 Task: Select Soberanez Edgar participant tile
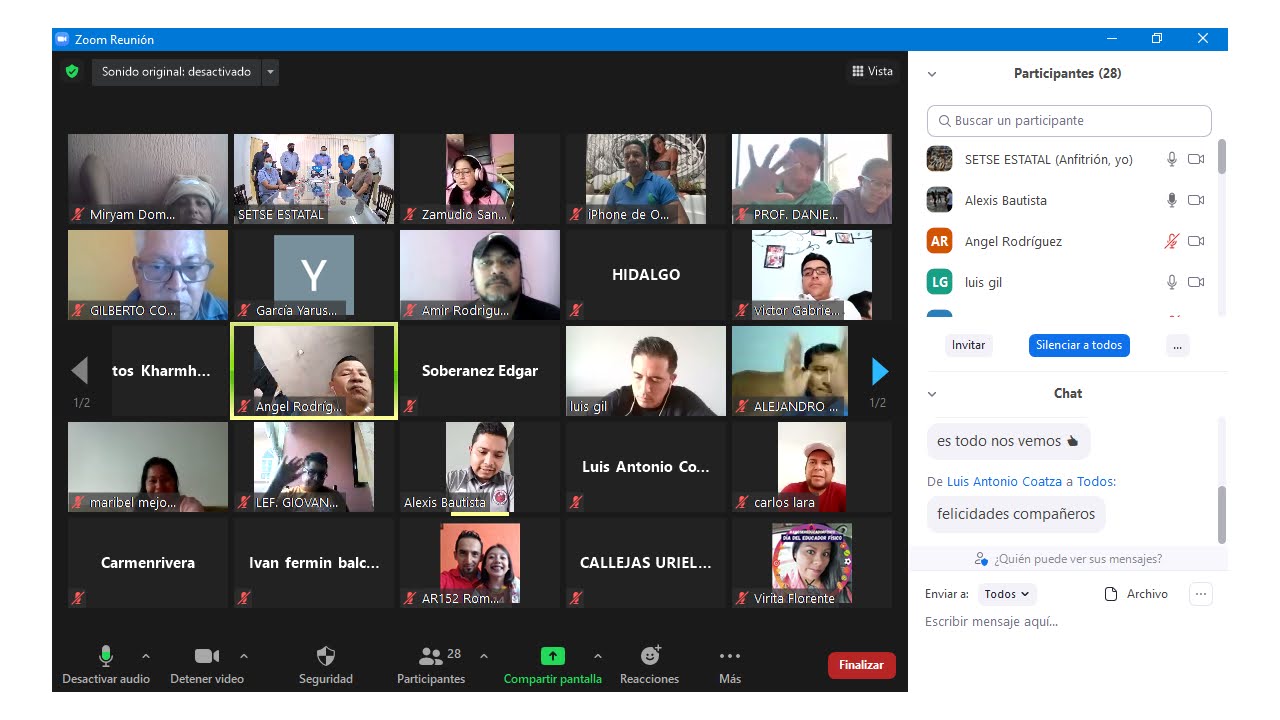(480, 371)
